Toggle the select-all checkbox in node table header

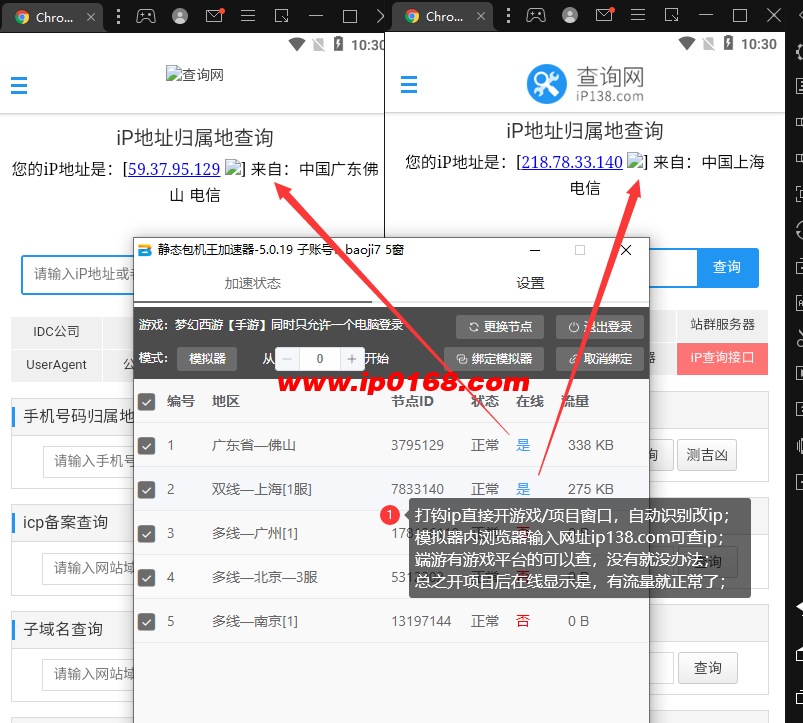[x=146, y=402]
